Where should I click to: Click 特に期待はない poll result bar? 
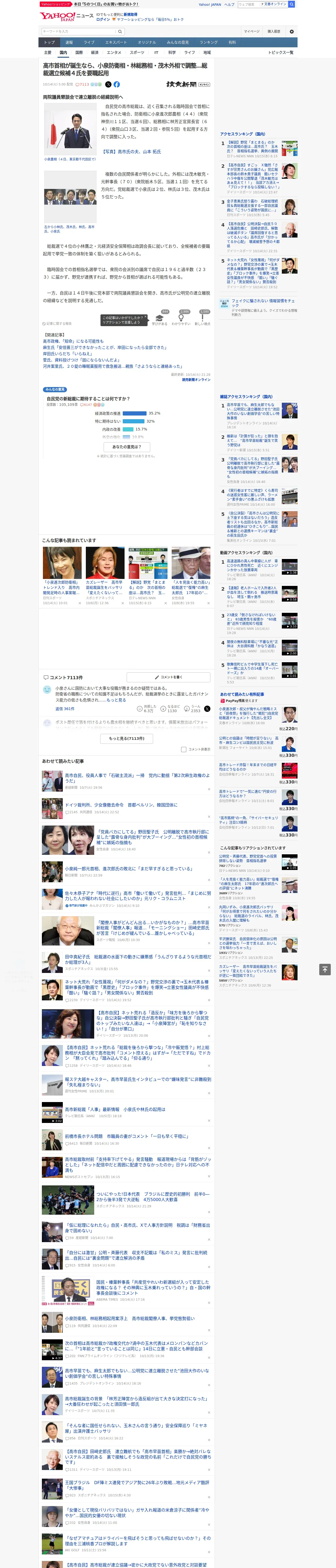[x=133, y=421]
